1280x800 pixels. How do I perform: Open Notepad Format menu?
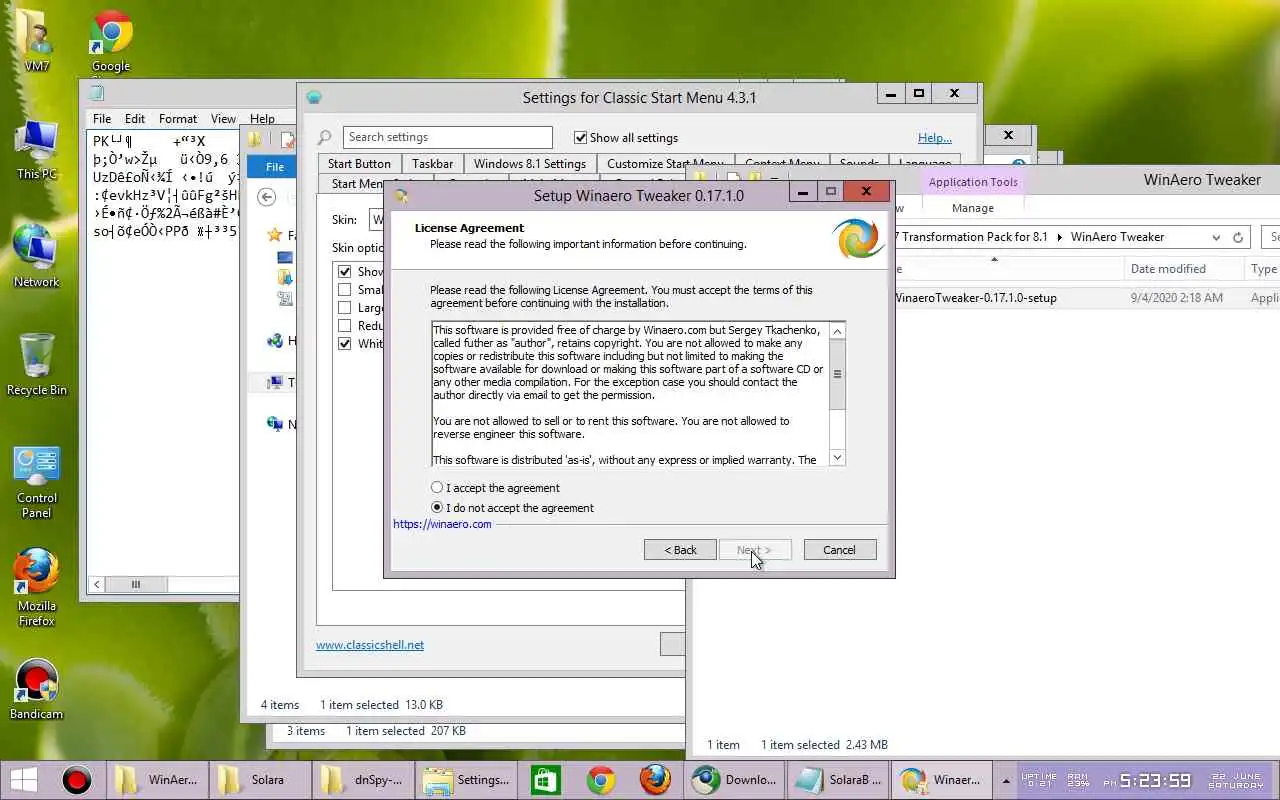click(x=178, y=119)
